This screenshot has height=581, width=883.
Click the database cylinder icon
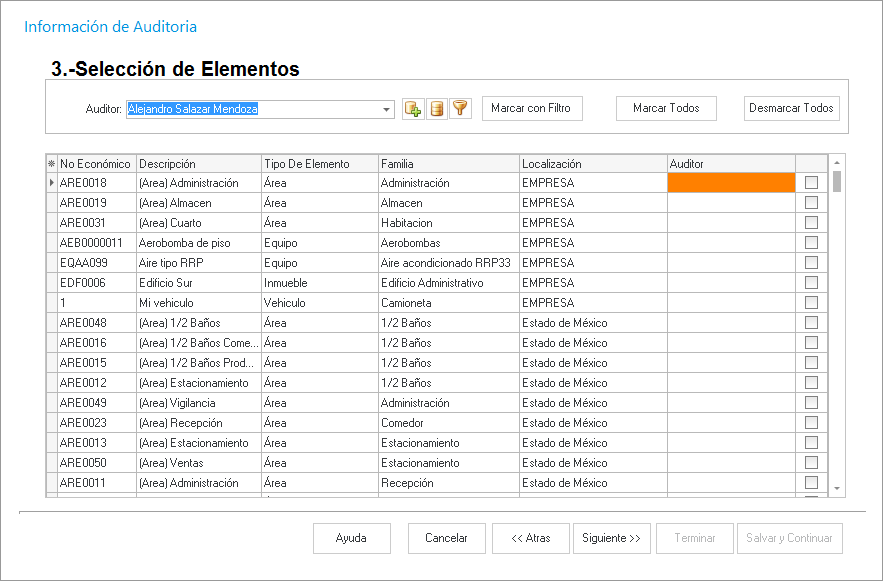tap(437, 109)
